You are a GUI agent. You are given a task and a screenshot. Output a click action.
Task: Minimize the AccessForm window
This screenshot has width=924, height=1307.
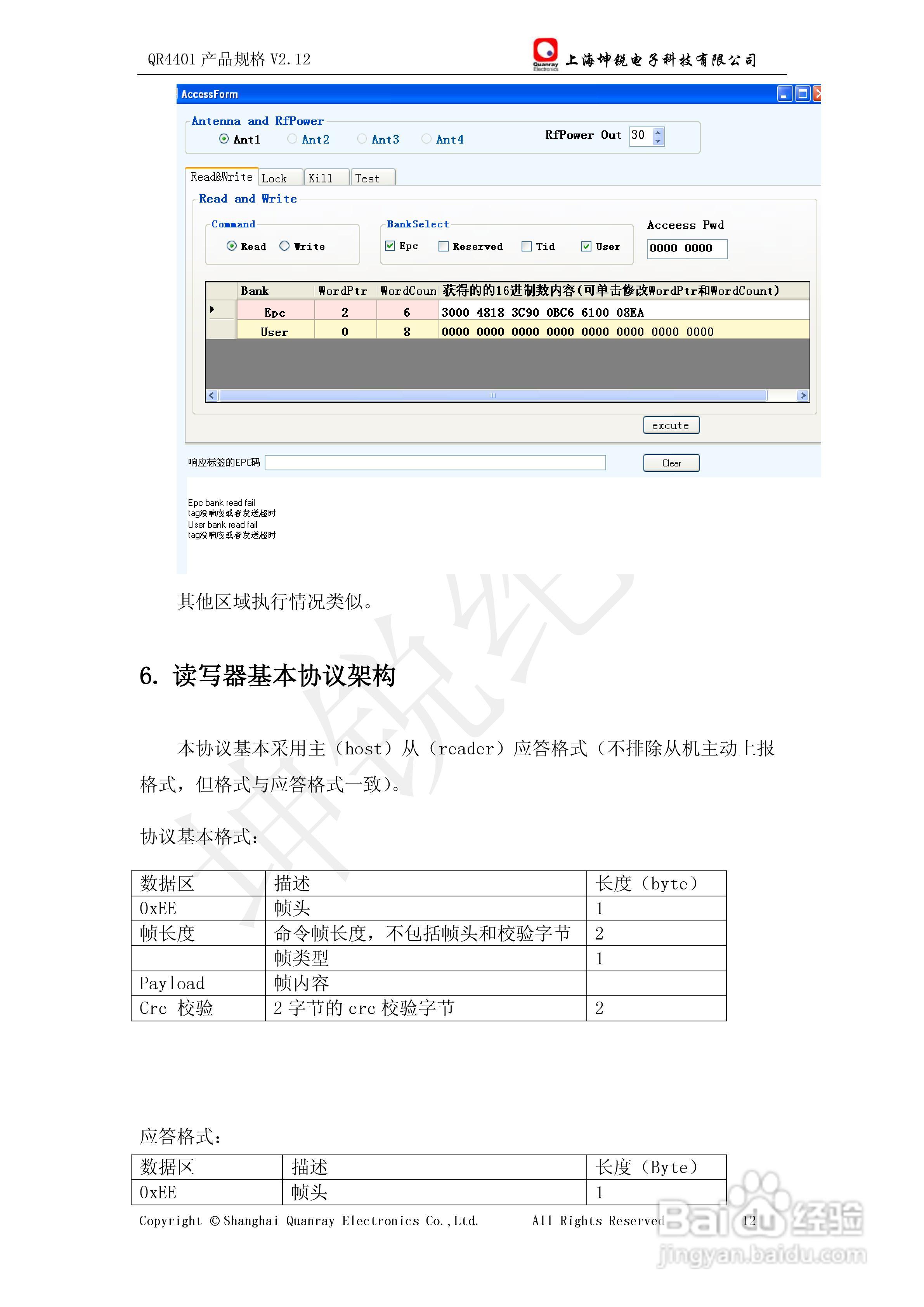point(785,94)
